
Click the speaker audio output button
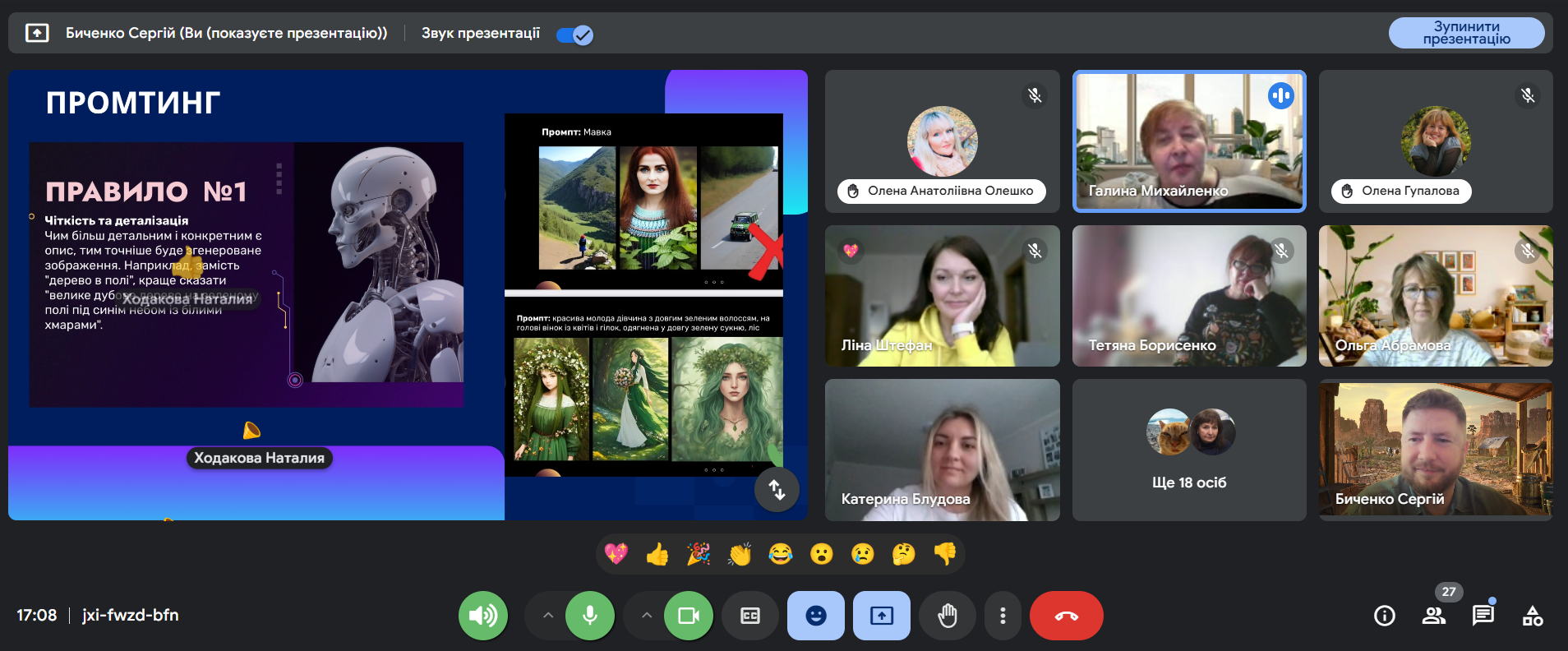483,616
